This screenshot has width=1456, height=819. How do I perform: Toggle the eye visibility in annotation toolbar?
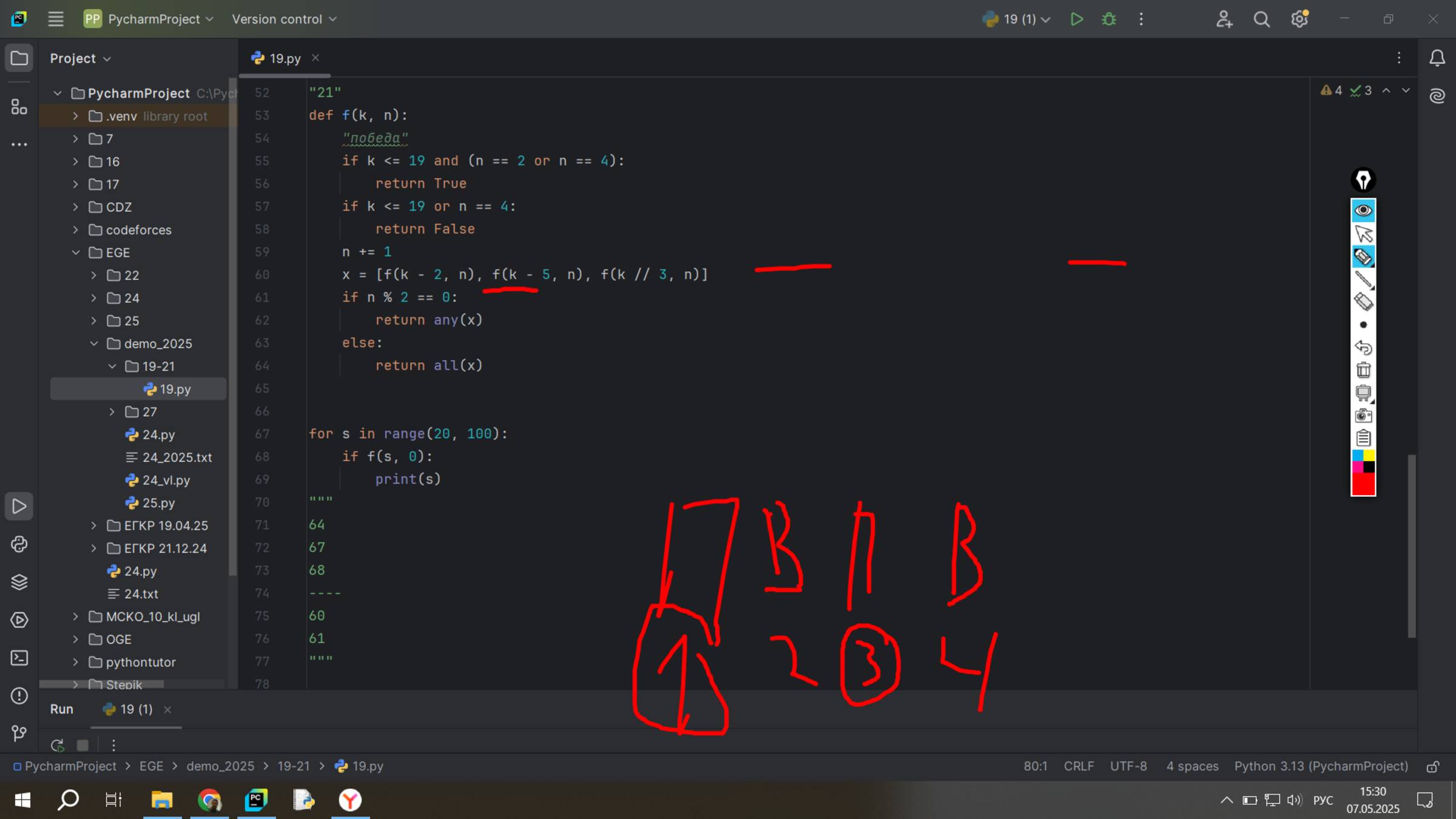(1363, 211)
